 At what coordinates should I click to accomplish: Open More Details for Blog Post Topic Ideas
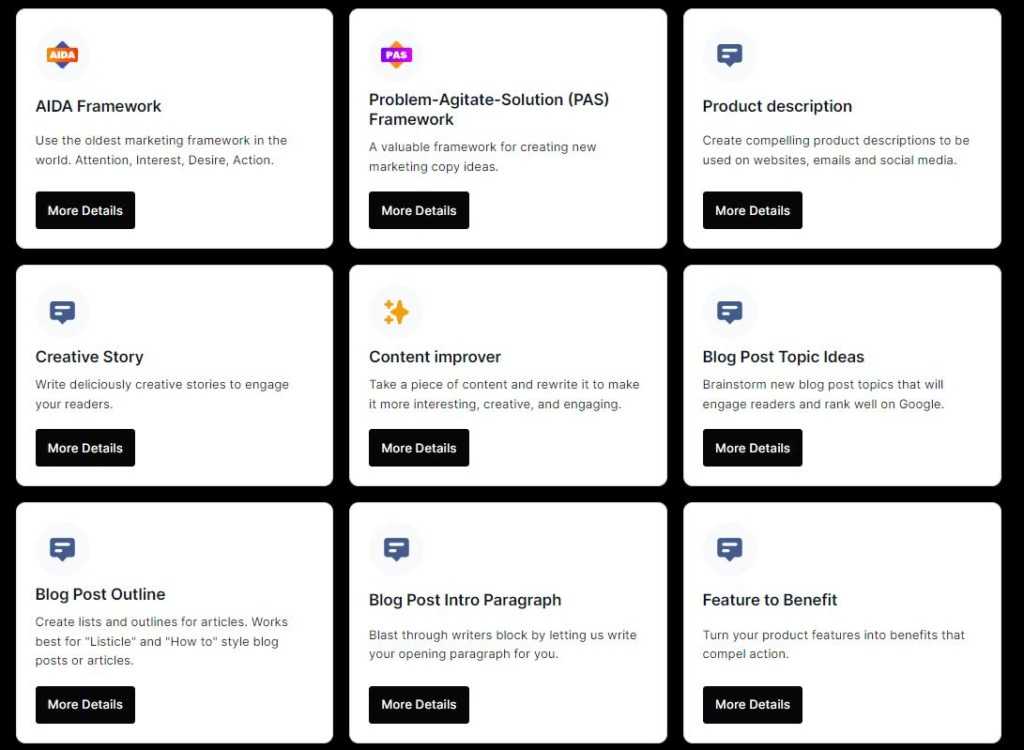coord(752,448)
